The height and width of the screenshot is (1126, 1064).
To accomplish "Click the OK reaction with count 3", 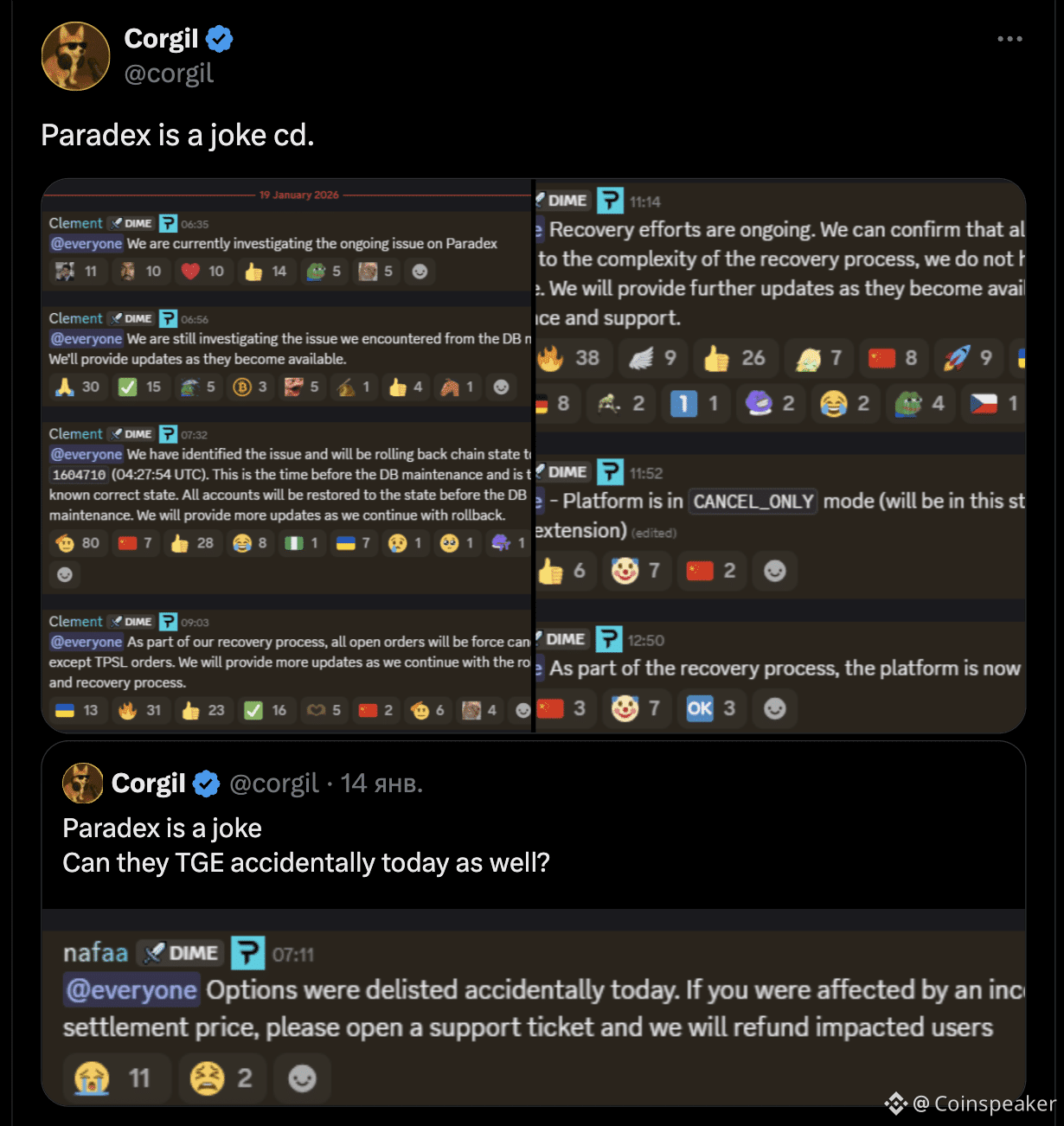I will pyautogui.click(x=711, y=709).
